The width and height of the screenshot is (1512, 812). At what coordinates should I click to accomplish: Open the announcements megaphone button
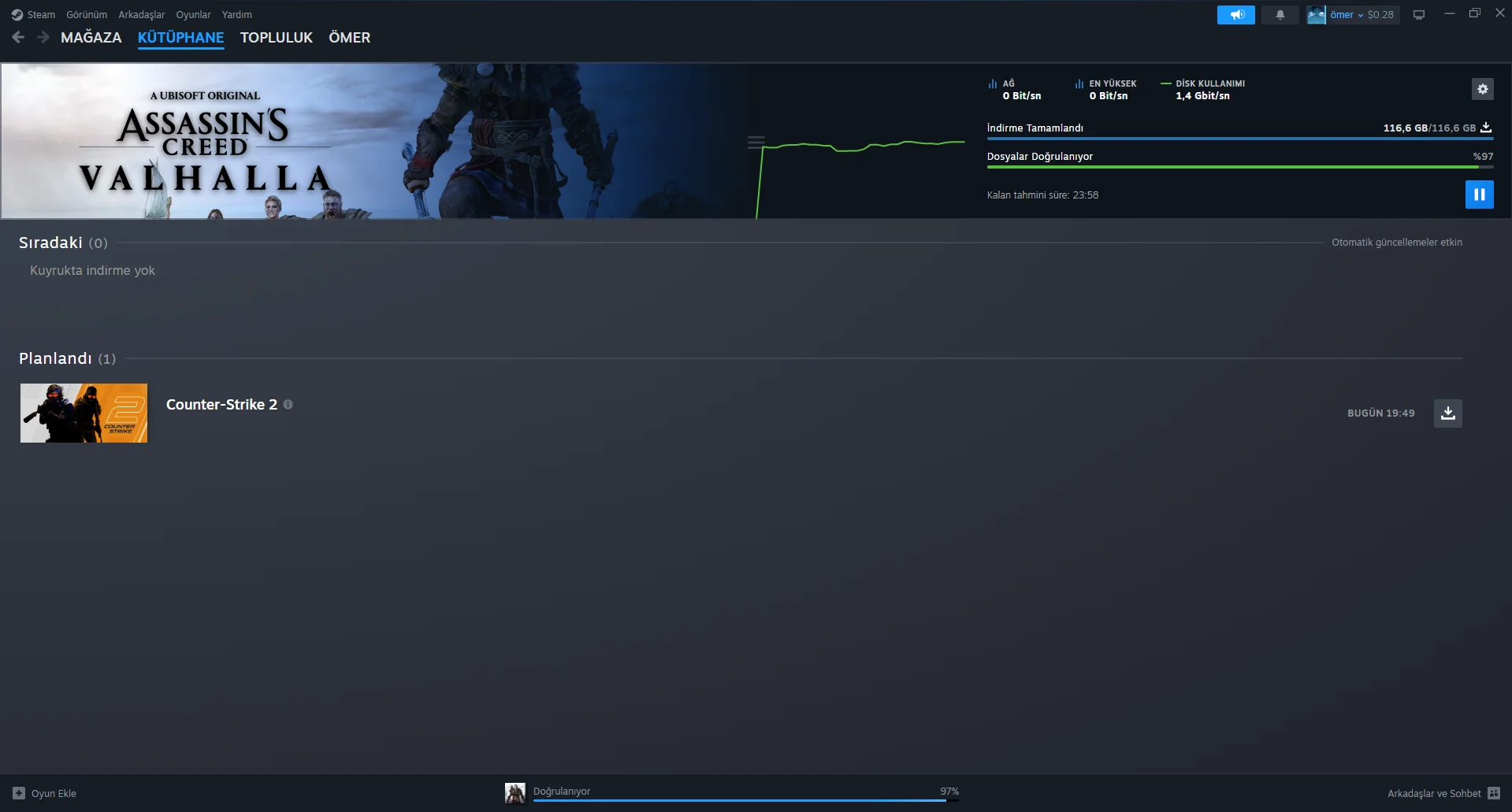(x=1235, y=15)
